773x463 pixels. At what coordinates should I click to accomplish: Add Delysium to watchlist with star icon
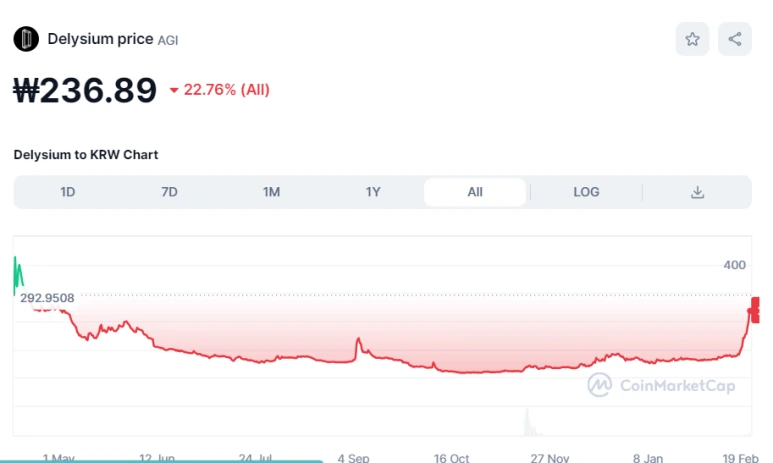tap(692, 39)
